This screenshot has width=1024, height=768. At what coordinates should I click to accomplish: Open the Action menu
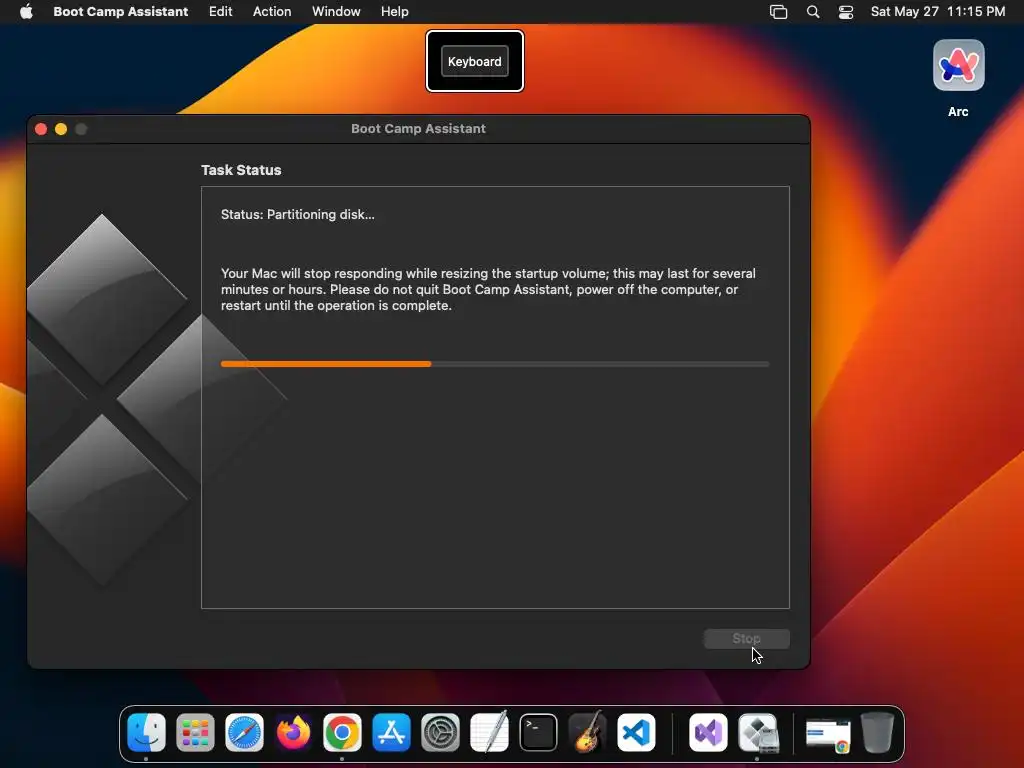click(272, 11)
